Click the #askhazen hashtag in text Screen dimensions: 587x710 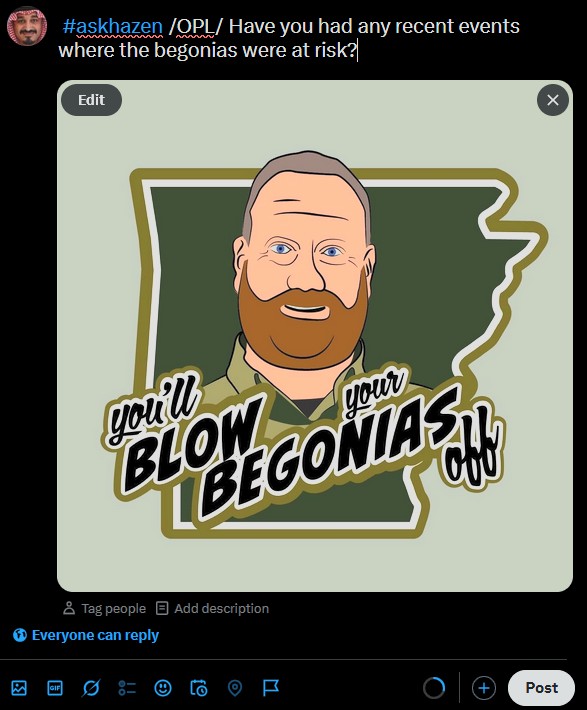pos(112,26)
